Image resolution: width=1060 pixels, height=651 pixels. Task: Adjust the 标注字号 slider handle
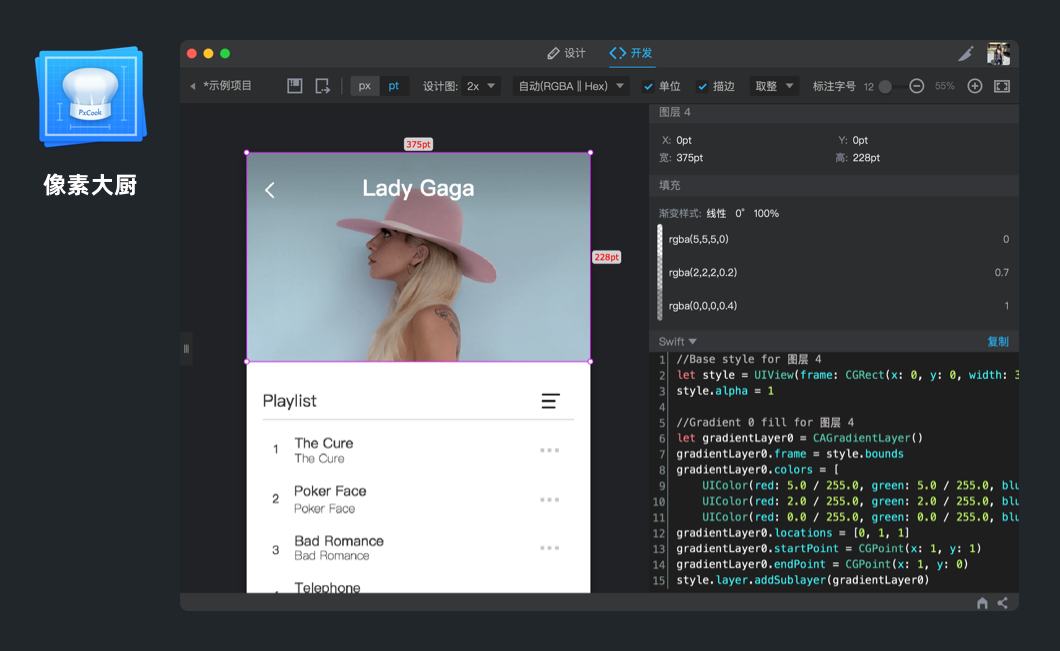[885, 87]
